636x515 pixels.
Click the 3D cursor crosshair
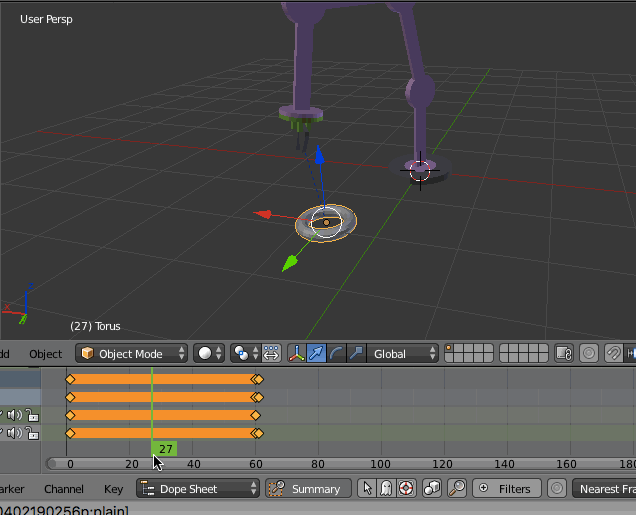pyautogui.click(x=420, y=170)
